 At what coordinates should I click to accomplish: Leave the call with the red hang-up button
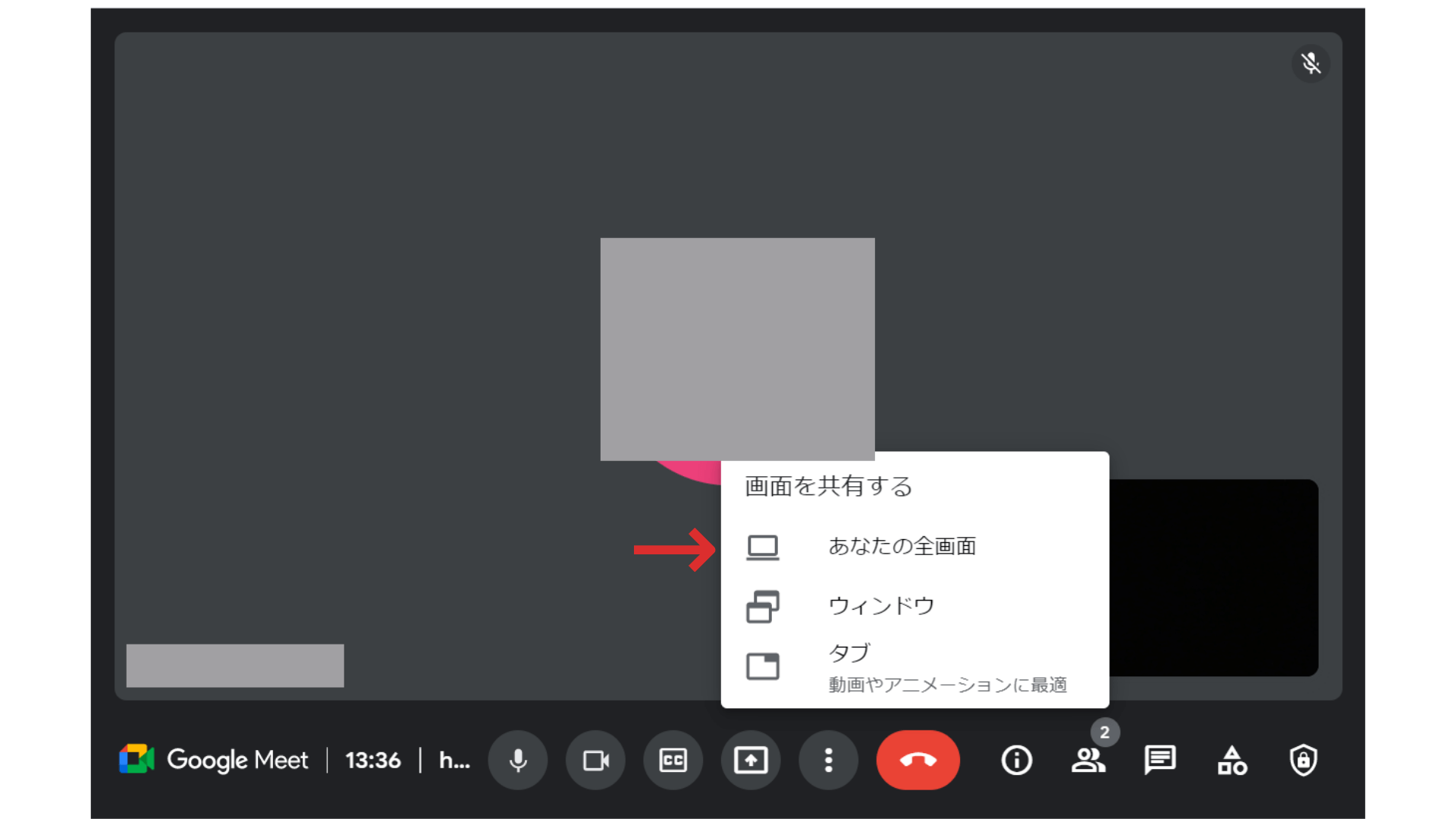[918, 760]
